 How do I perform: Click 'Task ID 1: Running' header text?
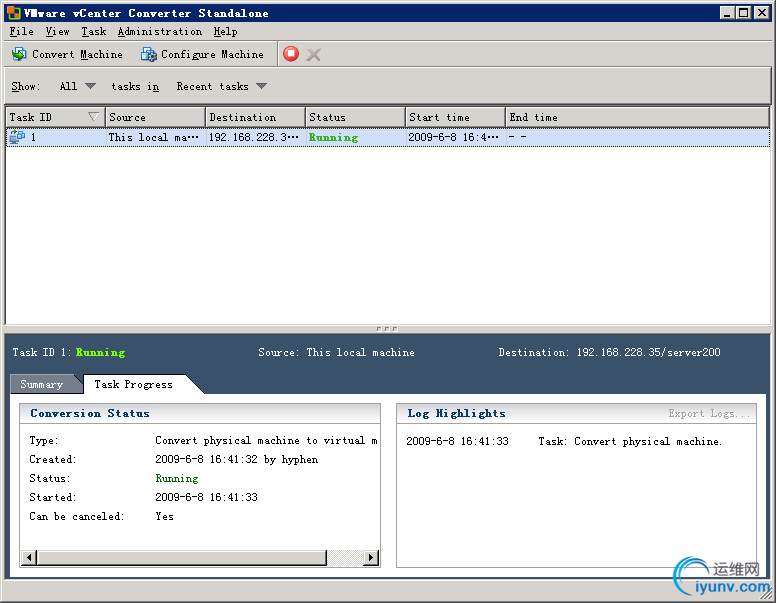[69, 352]
